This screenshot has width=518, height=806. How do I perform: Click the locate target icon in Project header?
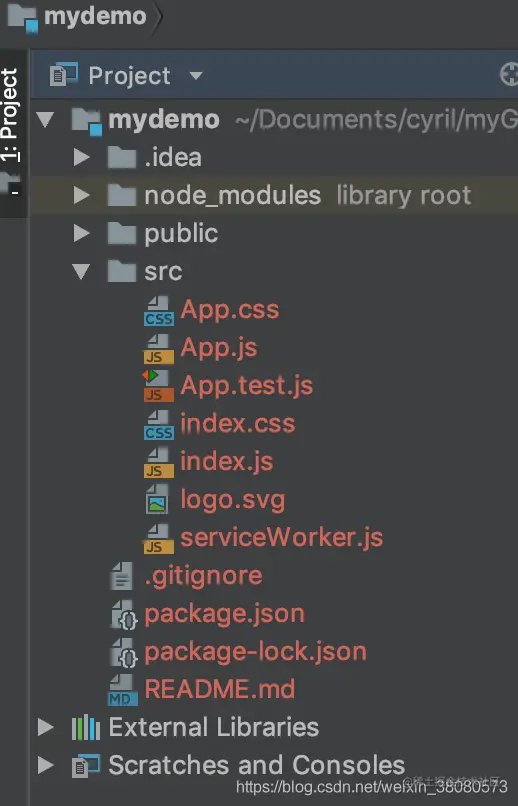pyautogui.click(x=509, y=75)
